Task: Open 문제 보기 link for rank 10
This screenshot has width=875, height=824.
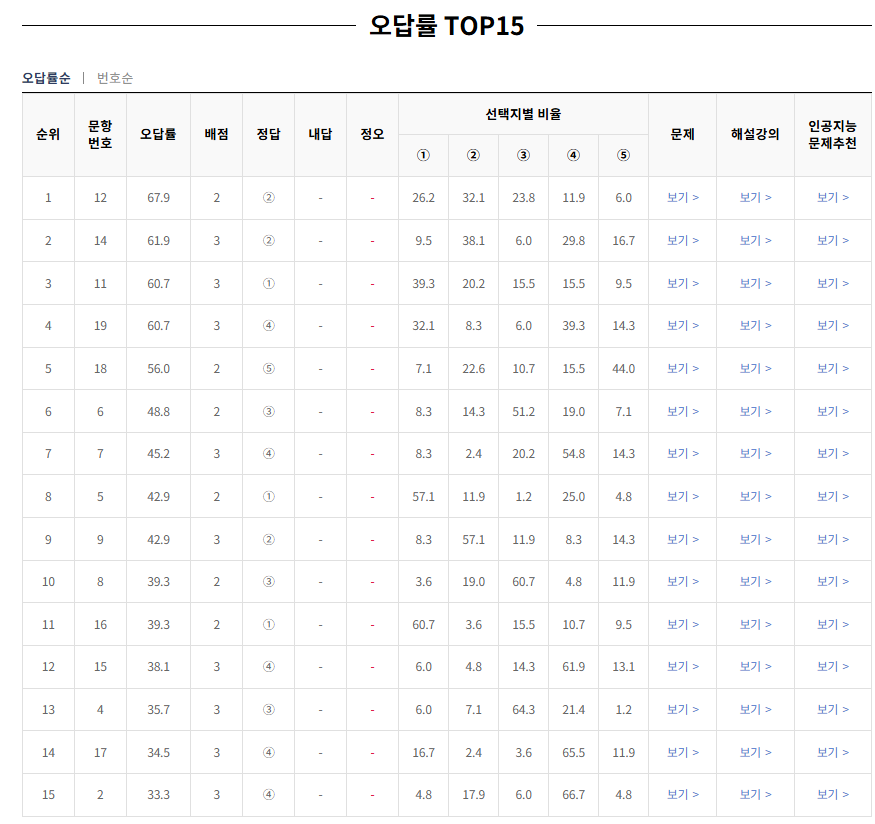Action: point(682,581)
